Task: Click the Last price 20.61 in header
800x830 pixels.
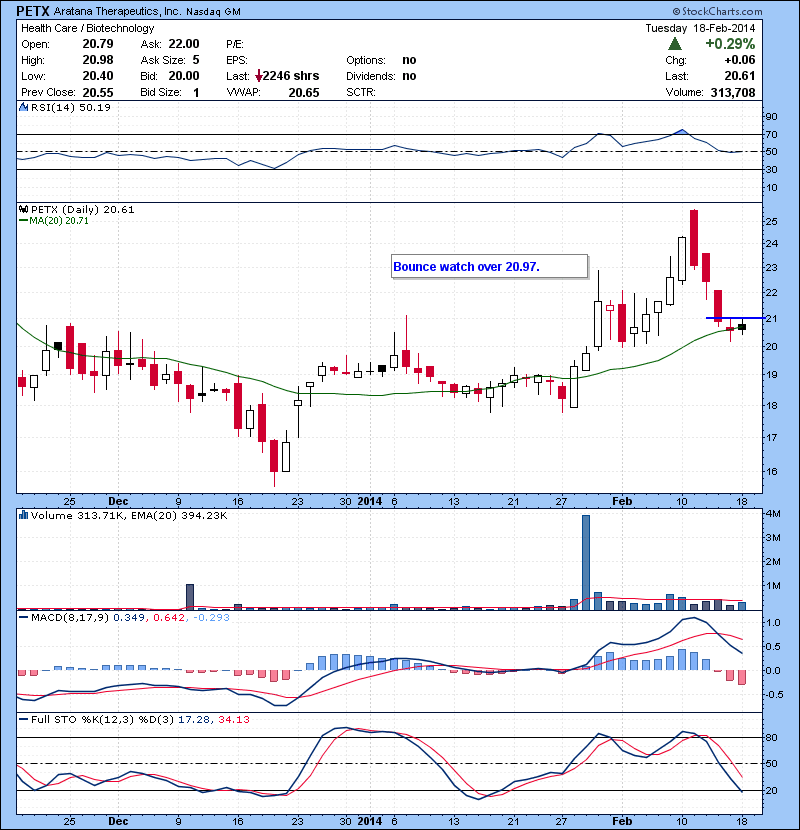Action: [740, 76]
